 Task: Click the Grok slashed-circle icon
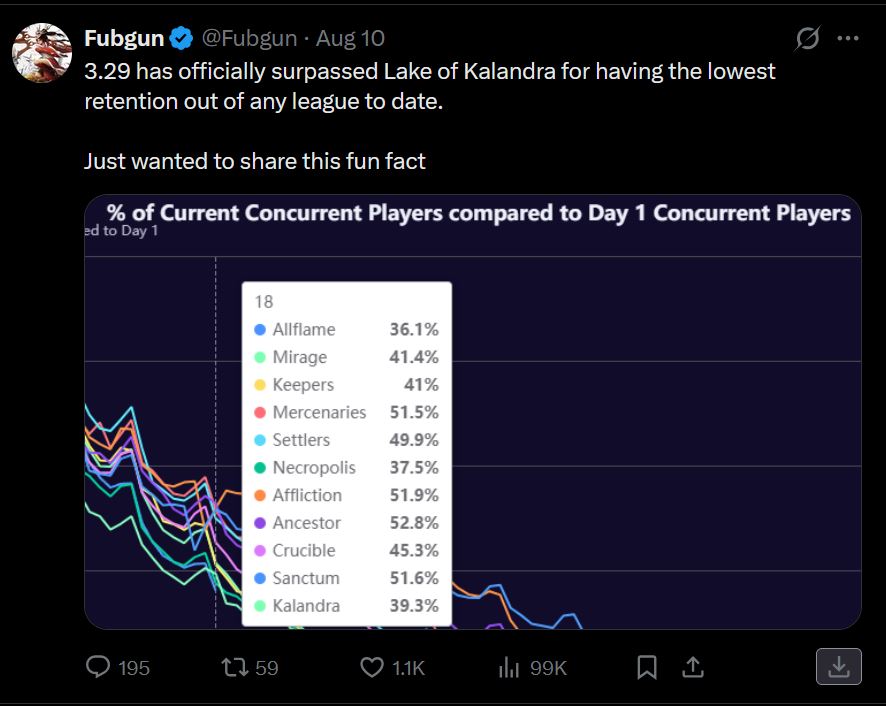(x=807, y=38)
